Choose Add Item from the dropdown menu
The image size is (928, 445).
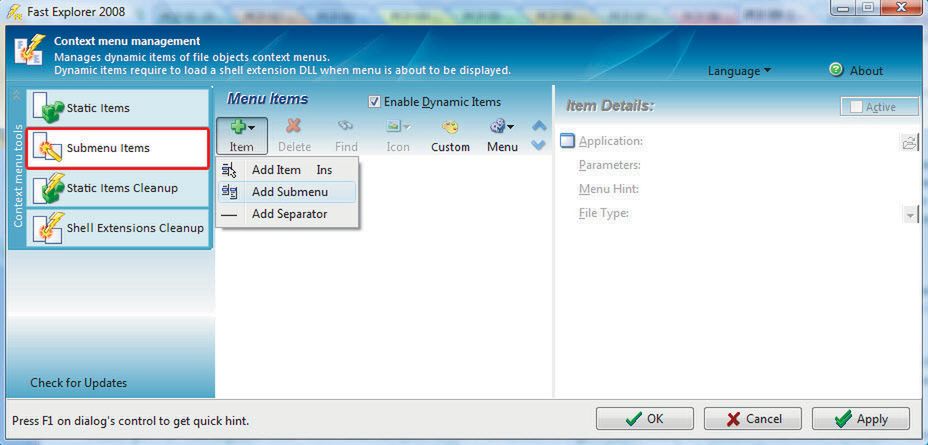click(x=288, y=170)
